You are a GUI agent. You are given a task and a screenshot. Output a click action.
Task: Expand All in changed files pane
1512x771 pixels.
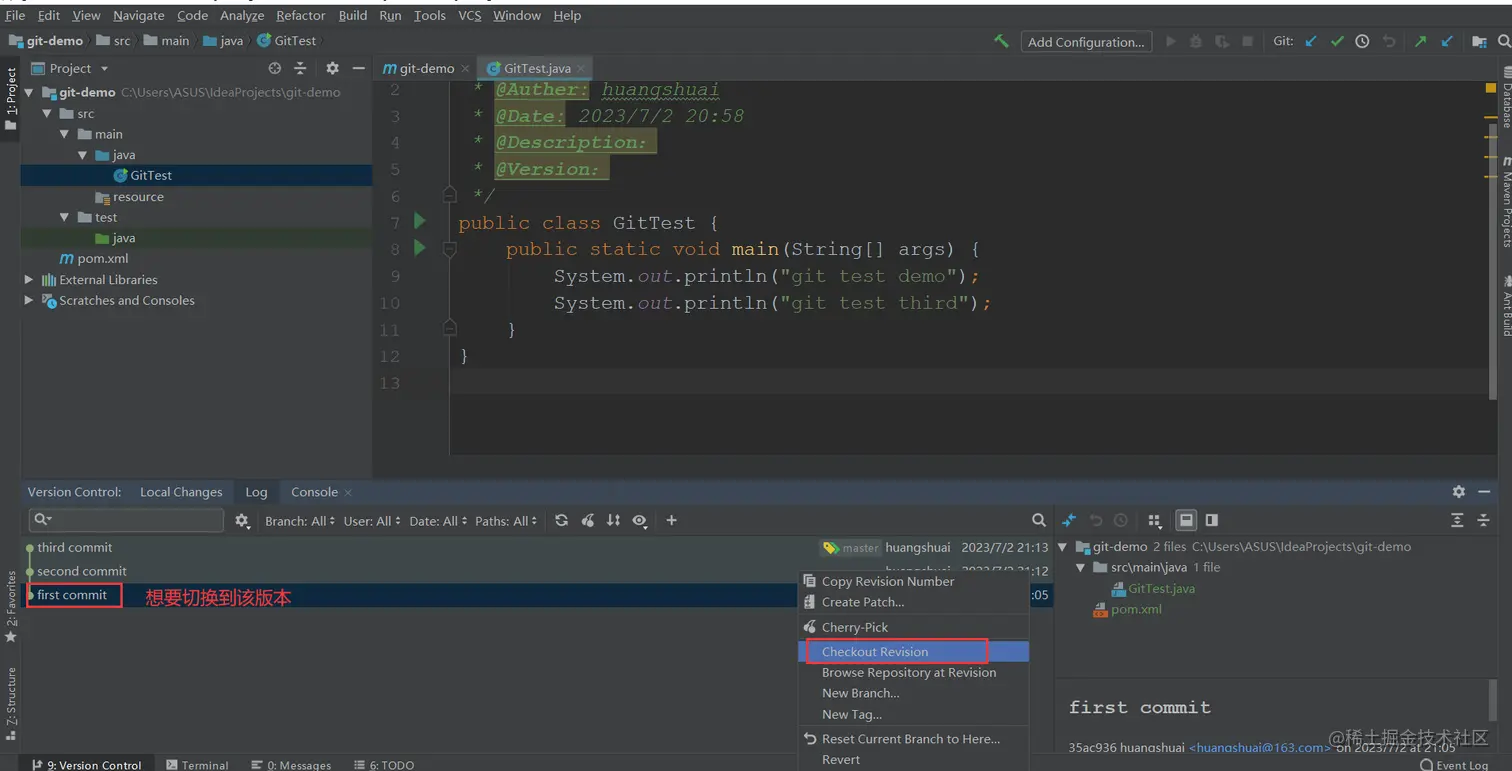[1457, 520]
